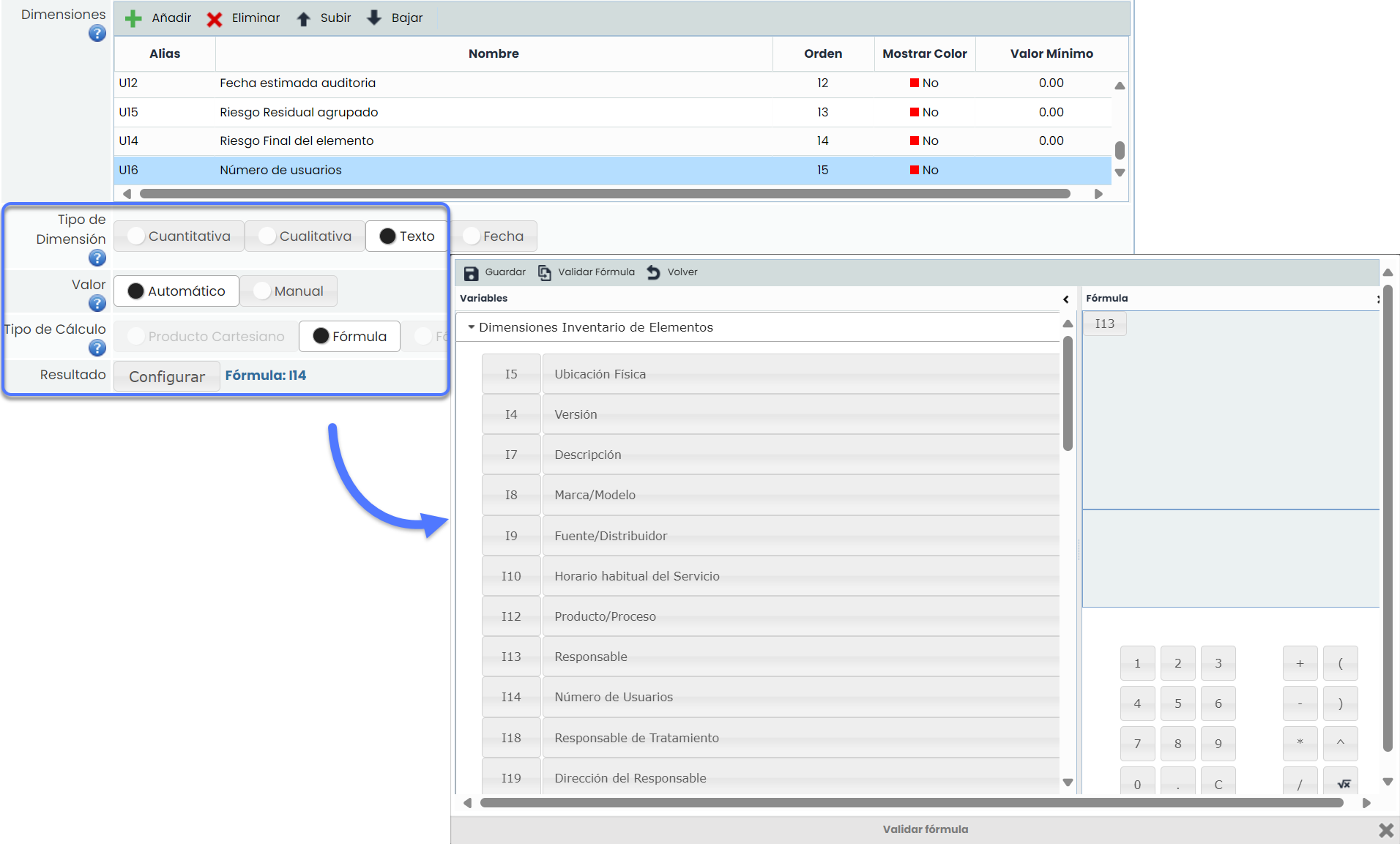This screenshot has width=1400, height=844.
Task: Click the green Añadir plus icon
Action: coord(133,18)
